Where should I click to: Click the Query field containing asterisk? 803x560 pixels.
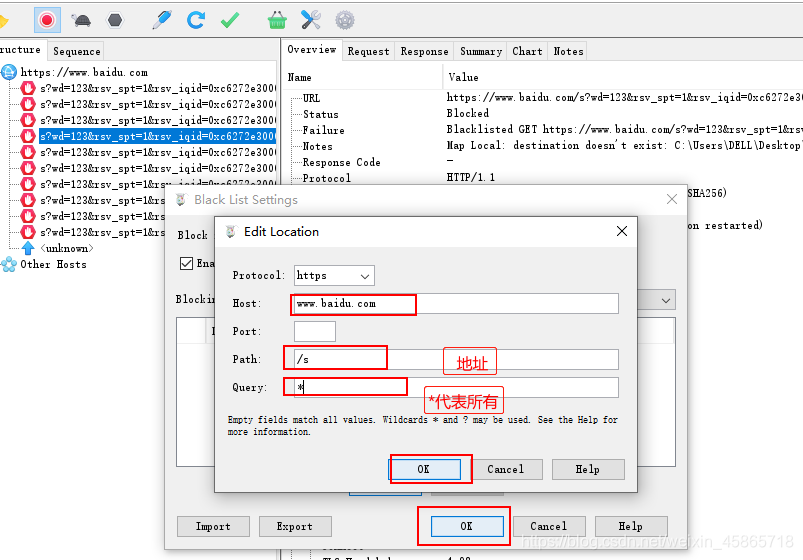456,387
